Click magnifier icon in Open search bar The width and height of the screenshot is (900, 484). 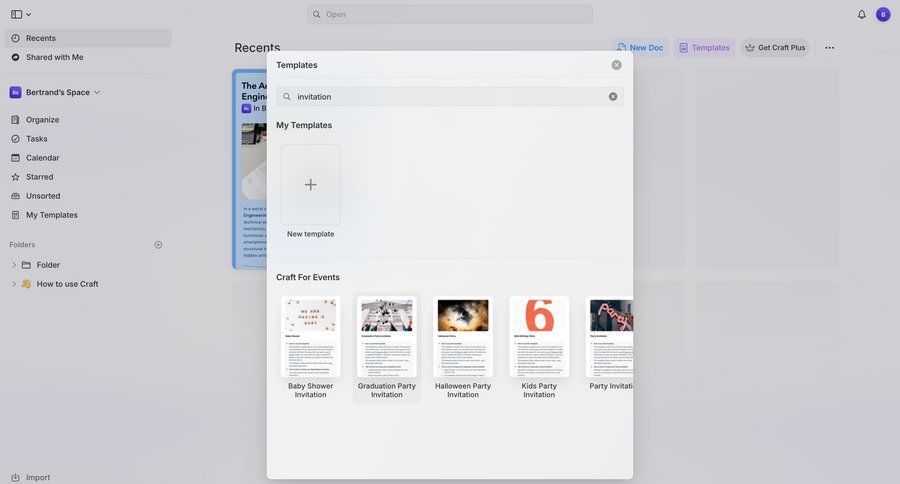[316, 14]
